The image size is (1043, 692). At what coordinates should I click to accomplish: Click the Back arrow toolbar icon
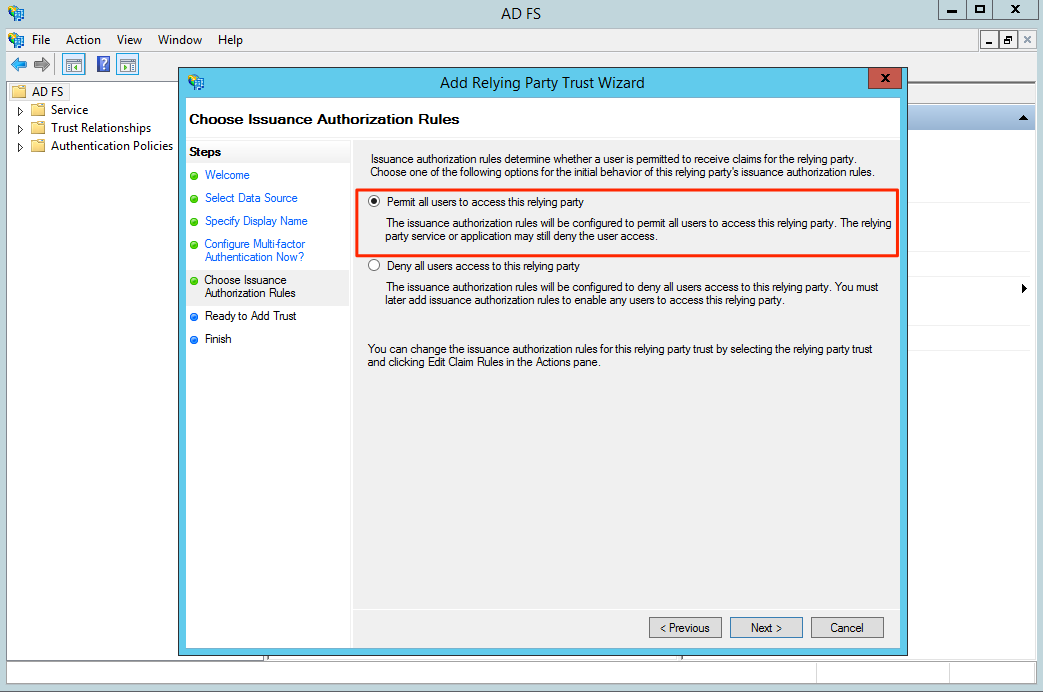pos(19,65)
